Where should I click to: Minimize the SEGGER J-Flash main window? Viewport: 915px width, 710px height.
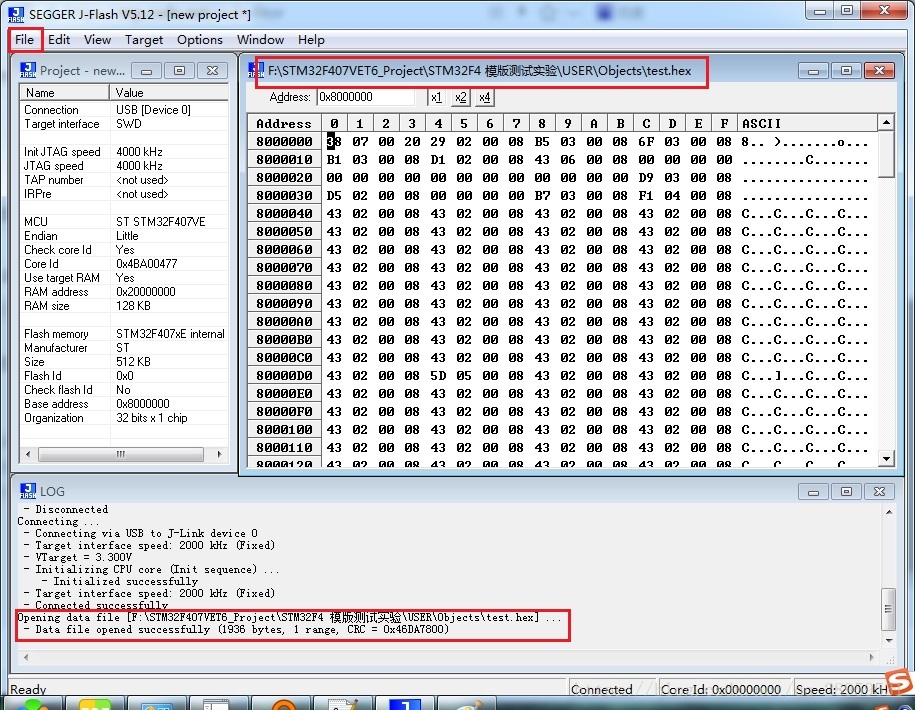(819, 11)
